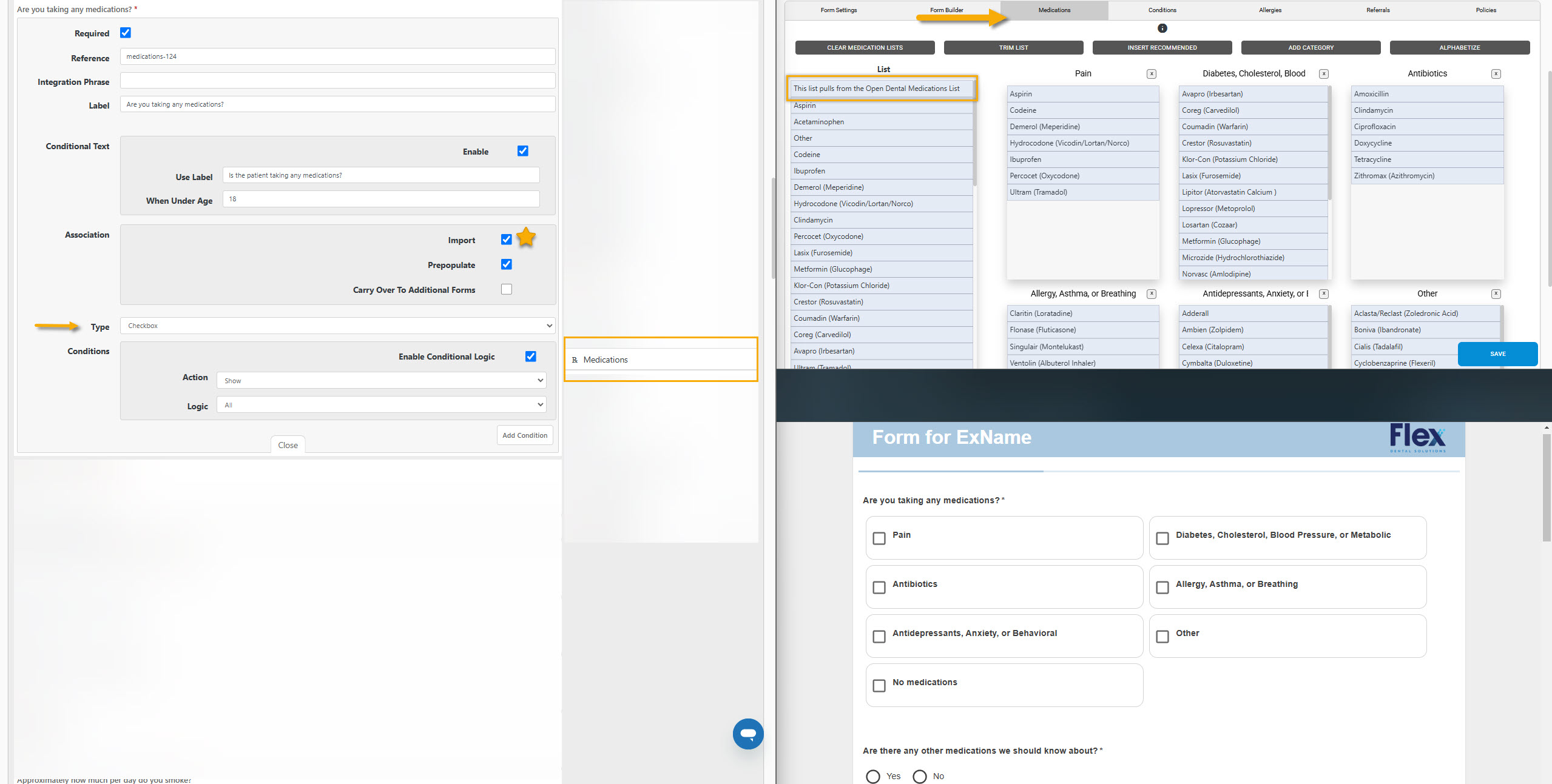
Task: Toggle the Prepopulate checkbox
Action: (506, 264)
